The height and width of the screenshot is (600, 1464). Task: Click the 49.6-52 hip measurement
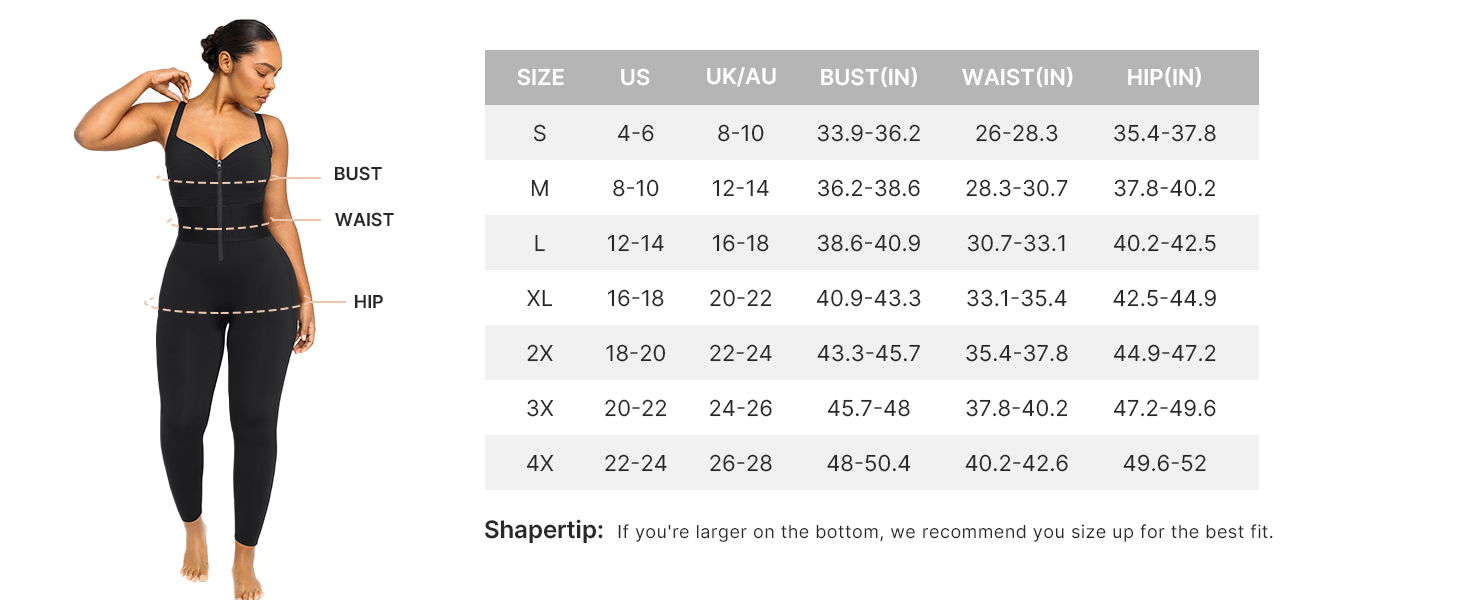point(1165,463)
